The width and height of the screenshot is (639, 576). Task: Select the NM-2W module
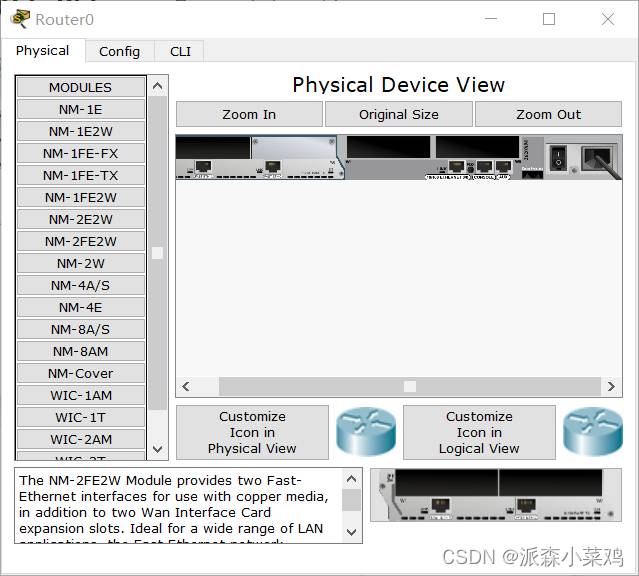[x=81, y=263]
